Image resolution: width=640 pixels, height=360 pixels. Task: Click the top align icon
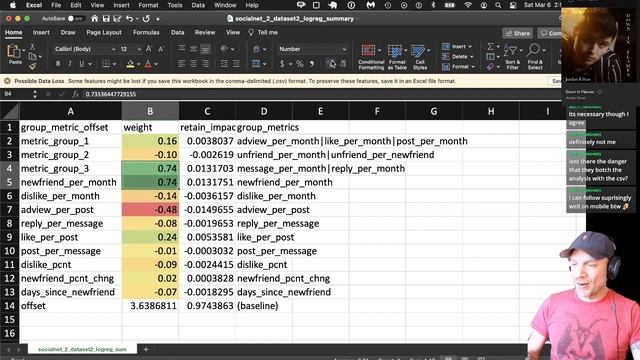(x=182, y=49)
